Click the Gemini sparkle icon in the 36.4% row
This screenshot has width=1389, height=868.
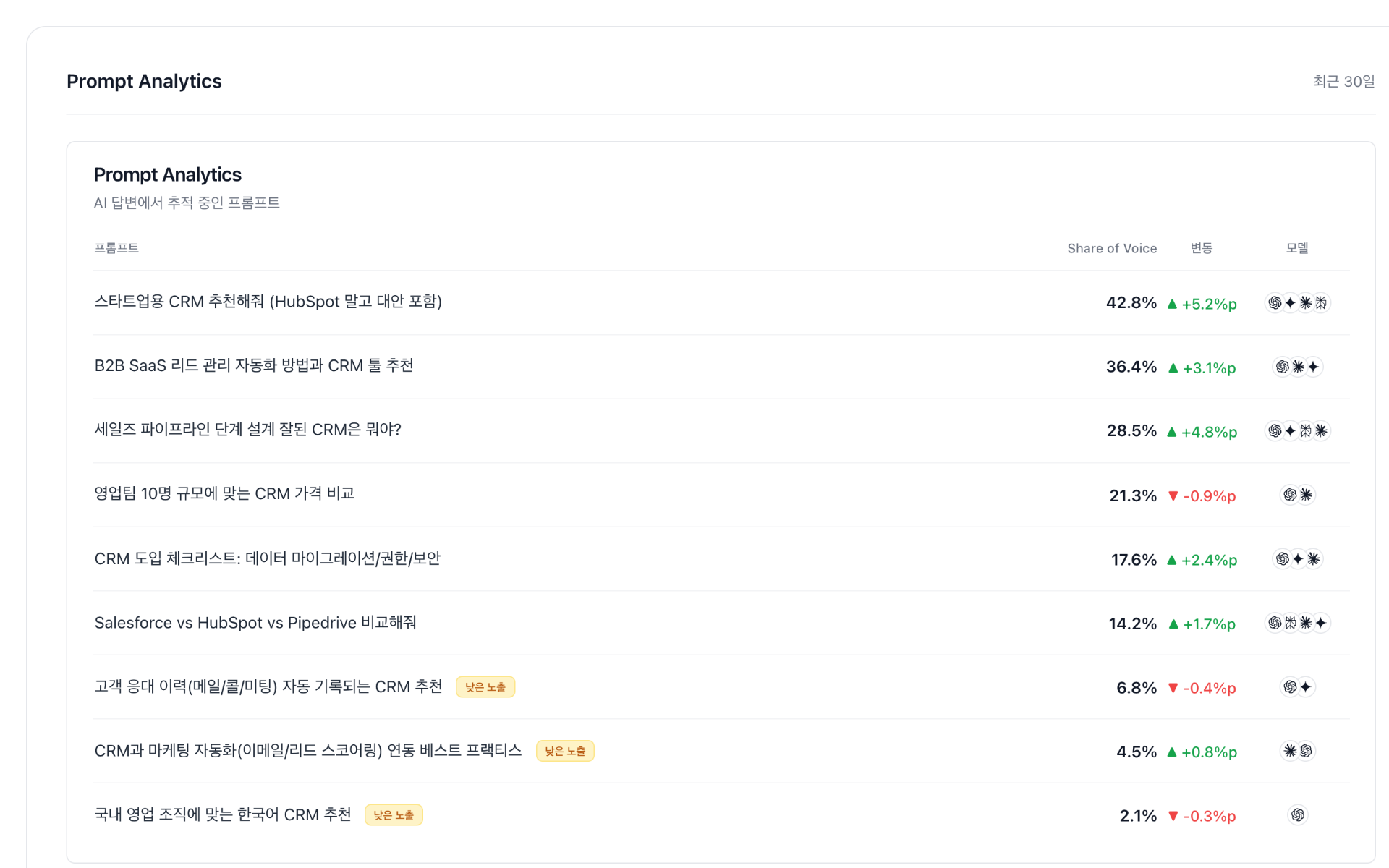click(x=1313, y=367)
